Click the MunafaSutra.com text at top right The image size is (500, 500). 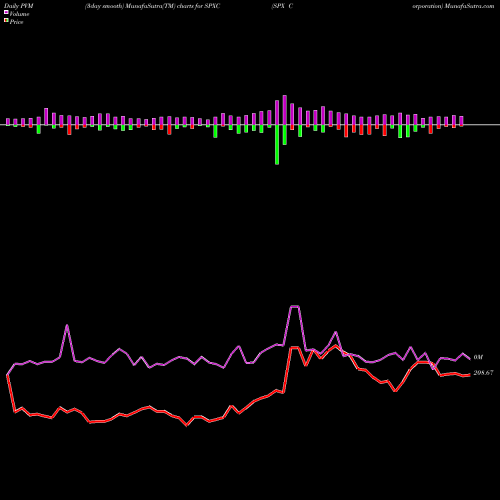(x=469, y=6)
